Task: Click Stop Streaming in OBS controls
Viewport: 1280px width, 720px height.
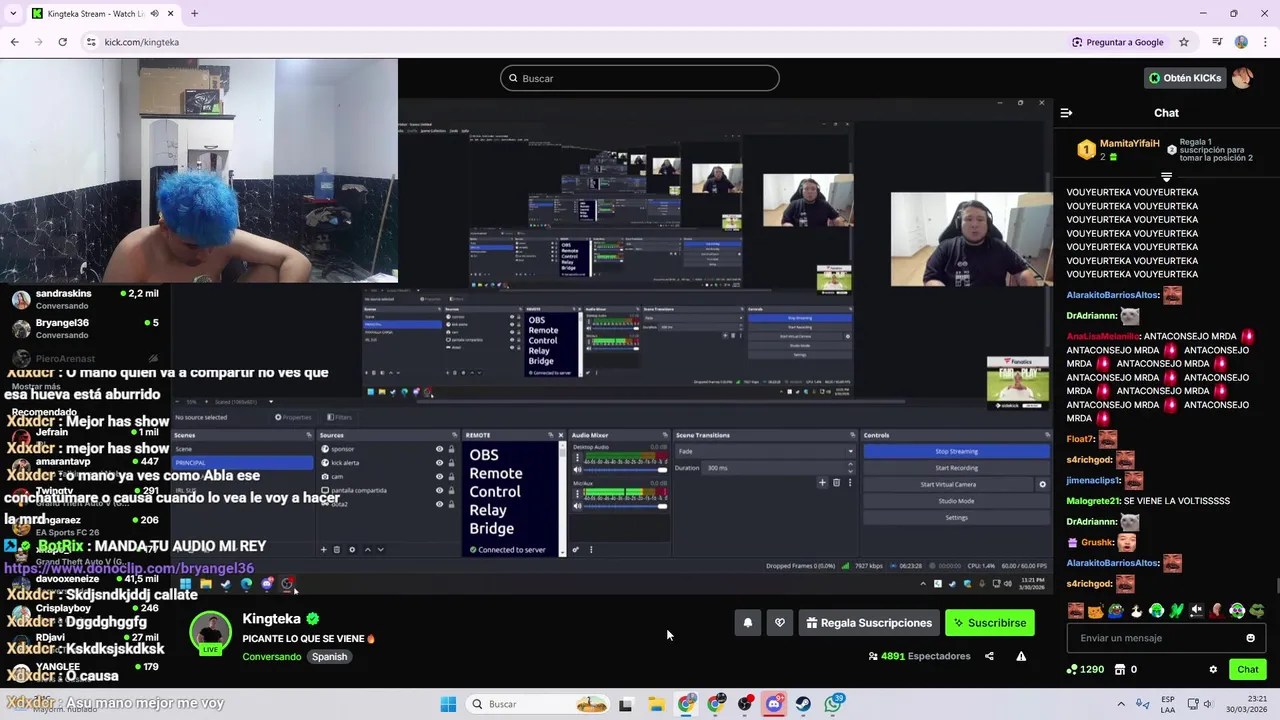Action: (956, 451)
